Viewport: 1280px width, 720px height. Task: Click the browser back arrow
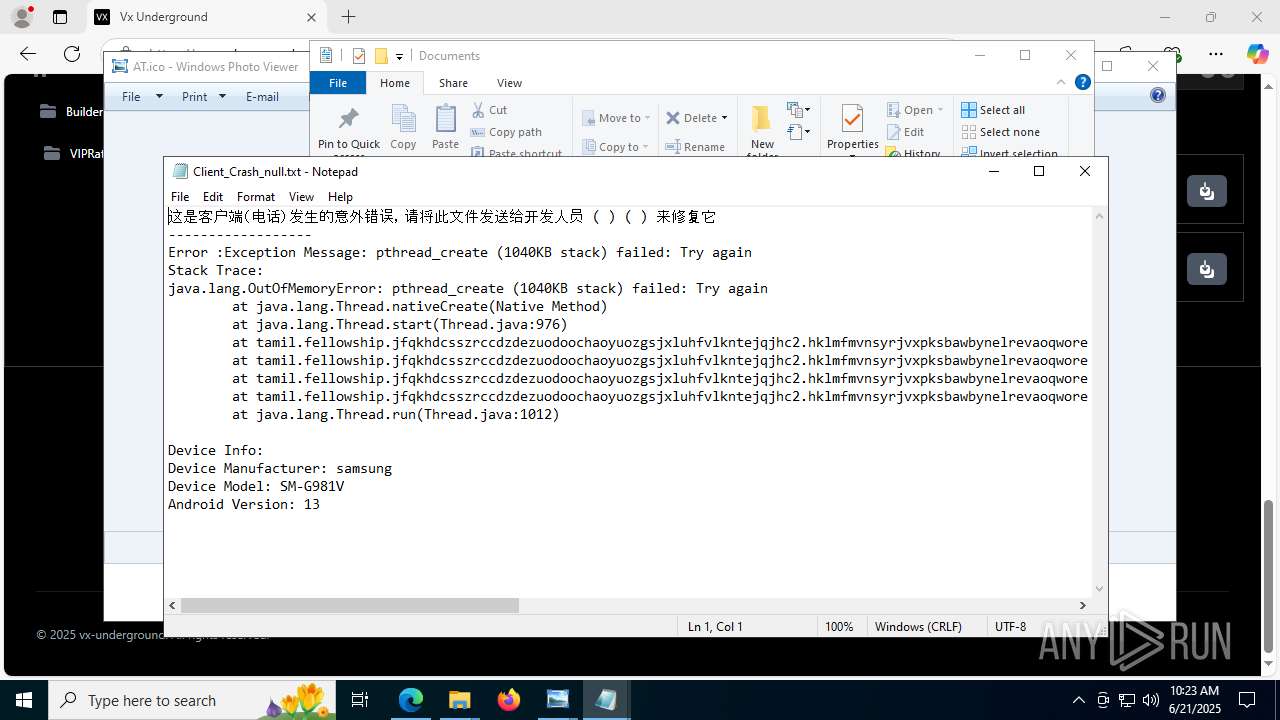[x=28, y=54]
